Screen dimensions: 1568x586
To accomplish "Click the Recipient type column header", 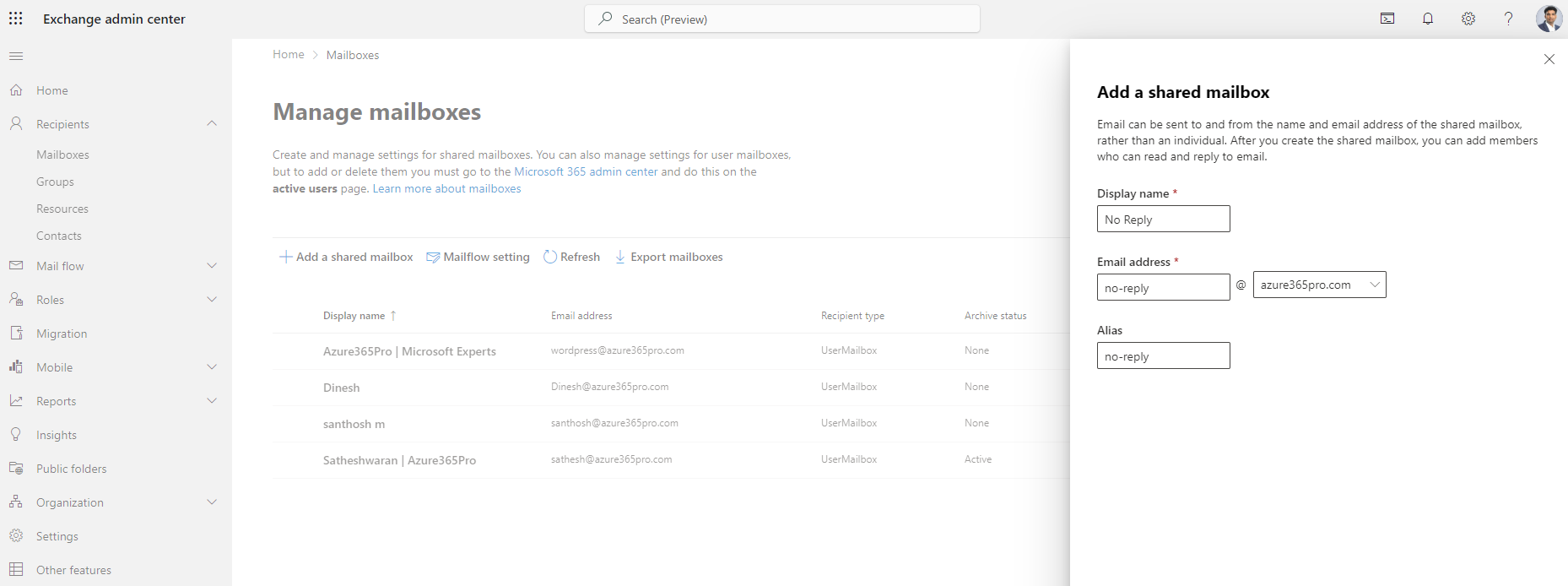I will 852,316.
